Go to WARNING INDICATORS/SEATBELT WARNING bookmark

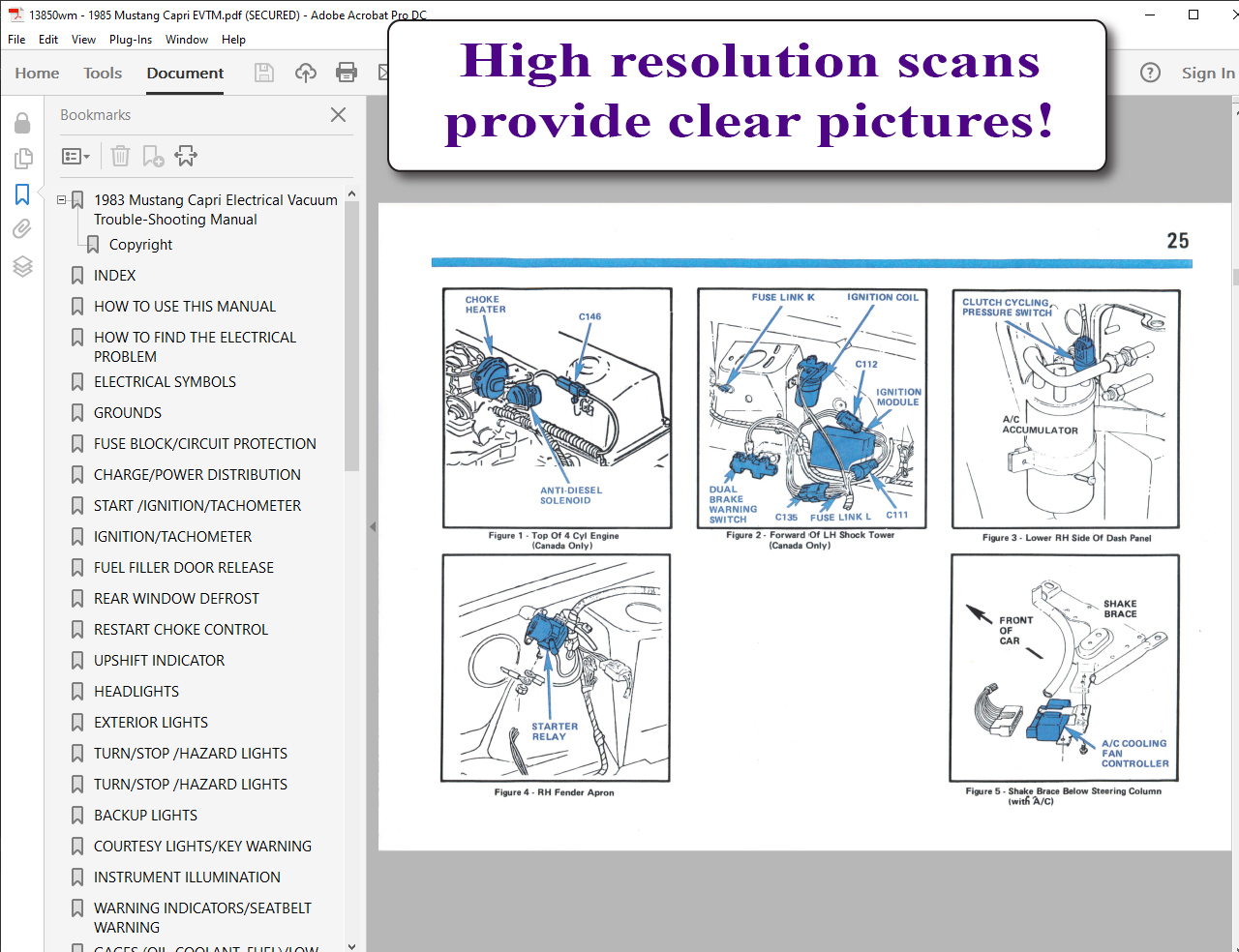[202, 917]
